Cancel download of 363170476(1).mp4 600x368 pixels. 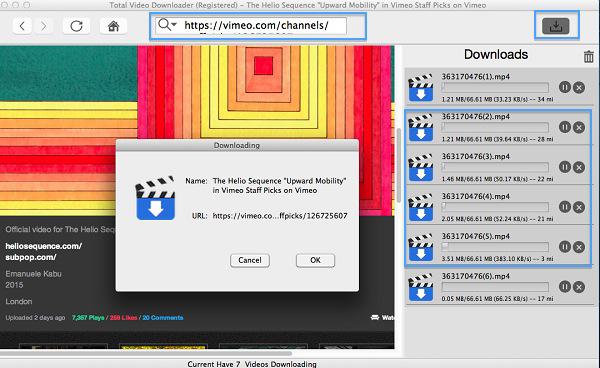click(579, 88)
